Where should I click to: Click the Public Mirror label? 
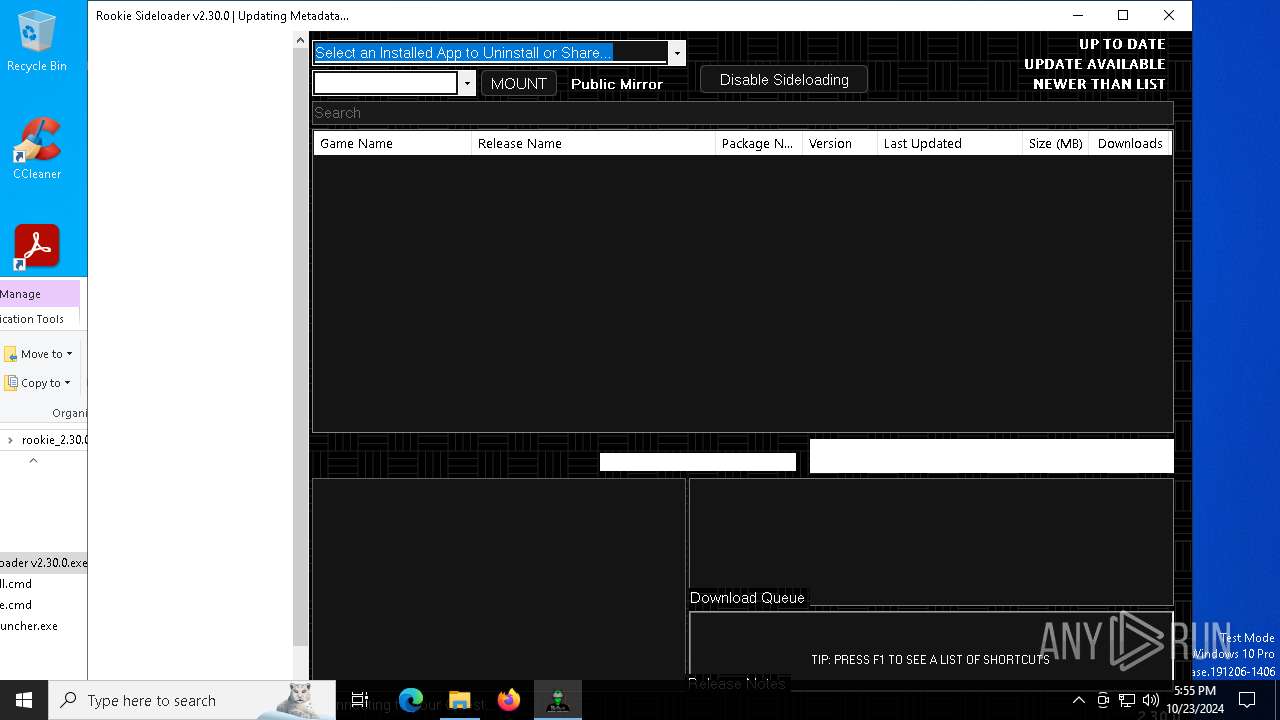click(x=617, y=84)
